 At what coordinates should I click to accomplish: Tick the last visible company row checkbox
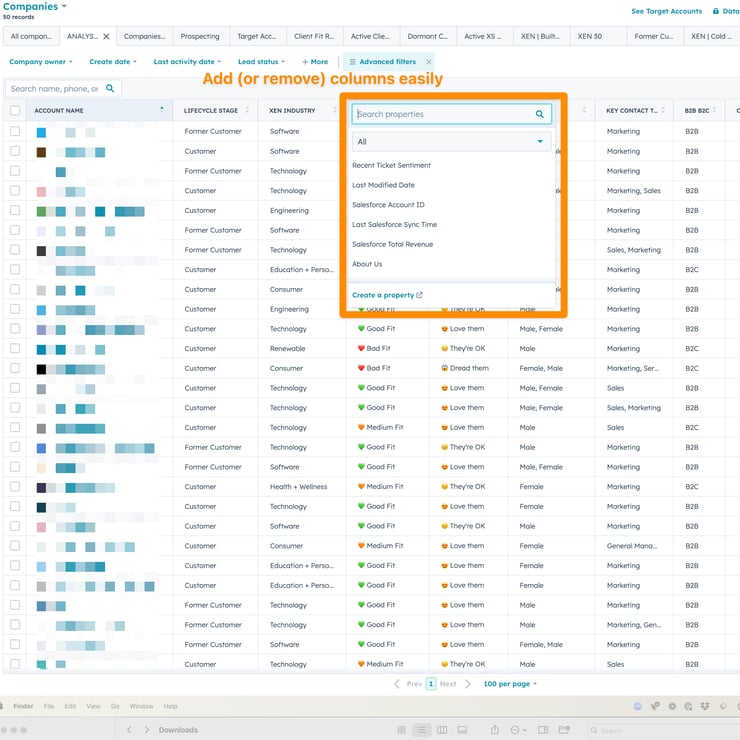pos(15,664)
